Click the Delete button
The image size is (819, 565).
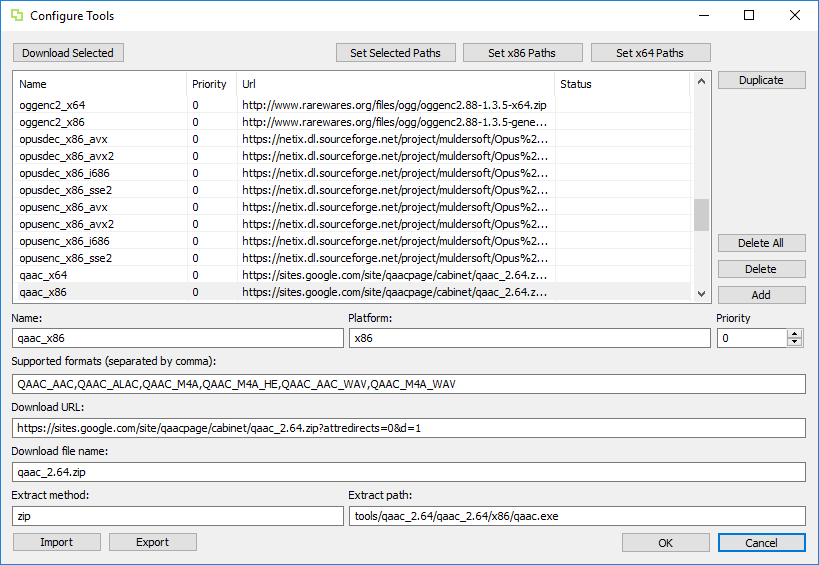[x=762, y=269]
